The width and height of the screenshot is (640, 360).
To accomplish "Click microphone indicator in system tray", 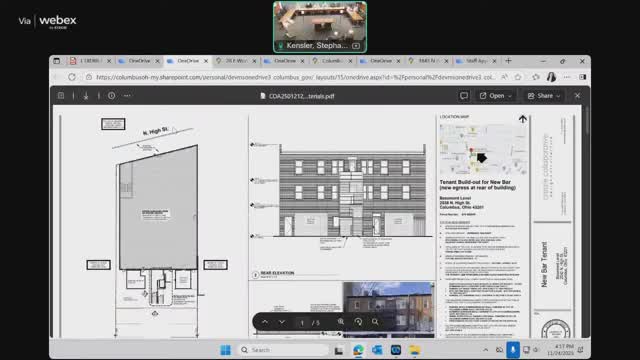I will (x=513, y=350).
